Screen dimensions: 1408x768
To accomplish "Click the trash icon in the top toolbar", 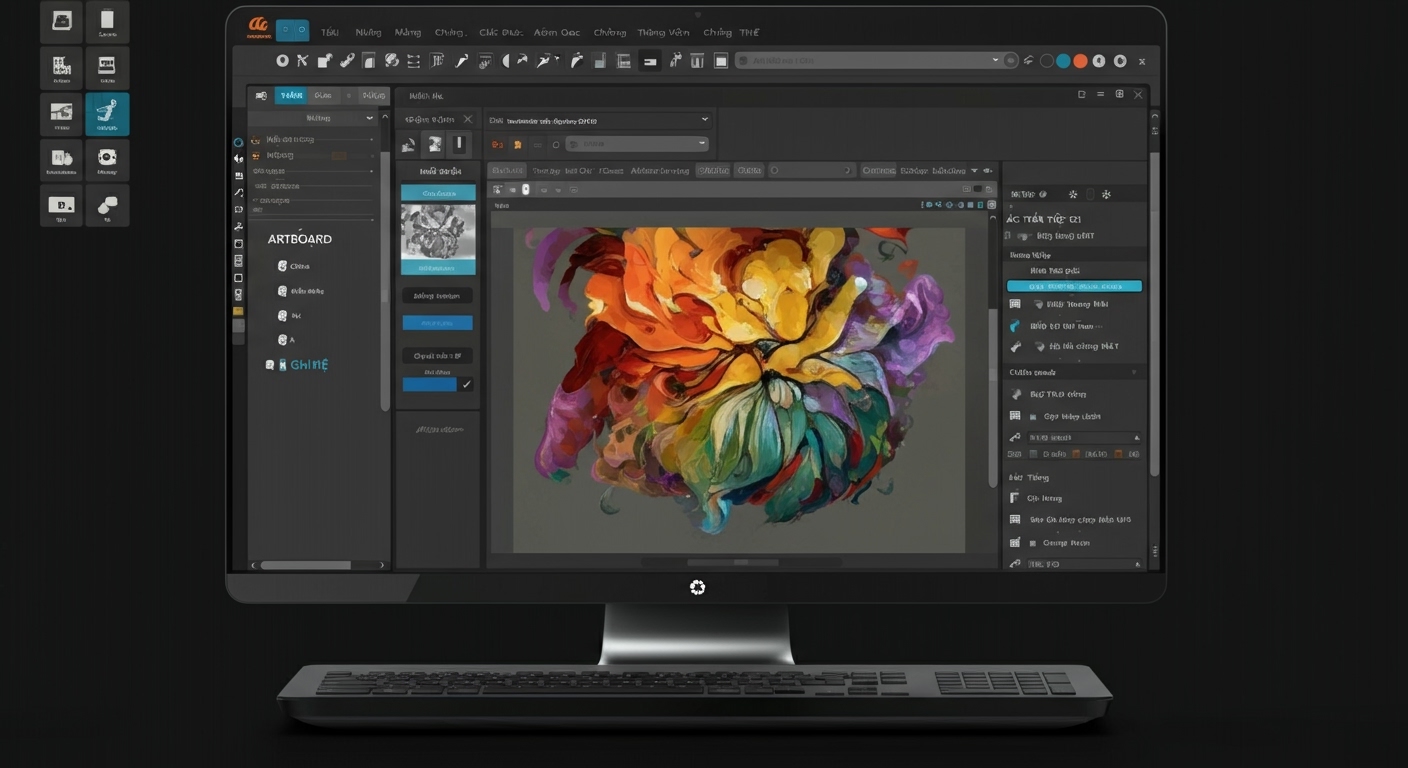I will pyautogui.click(x=697, y=60).
